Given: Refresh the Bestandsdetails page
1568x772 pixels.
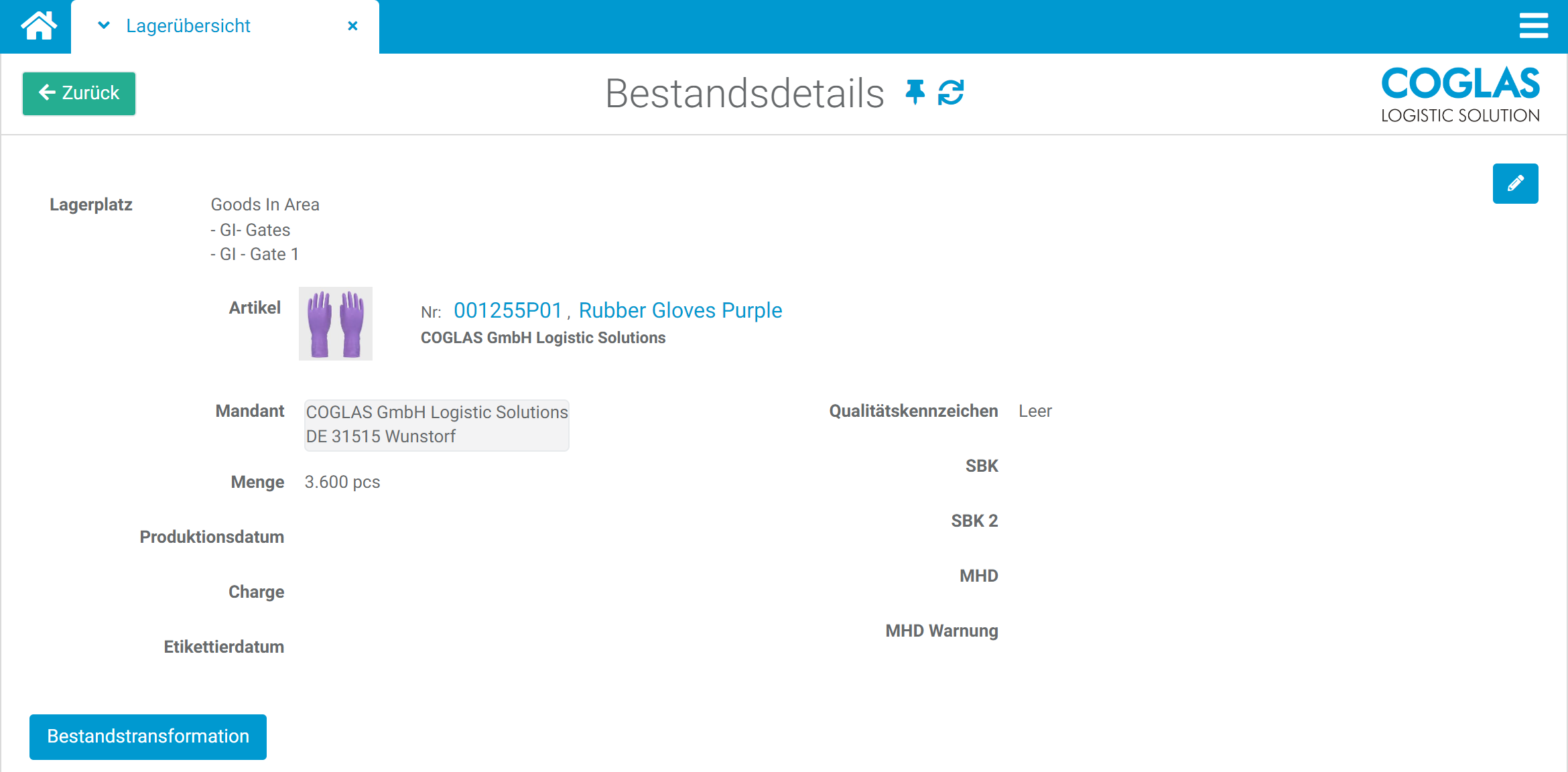Looking at the screenshot, I should pos(951,93).
